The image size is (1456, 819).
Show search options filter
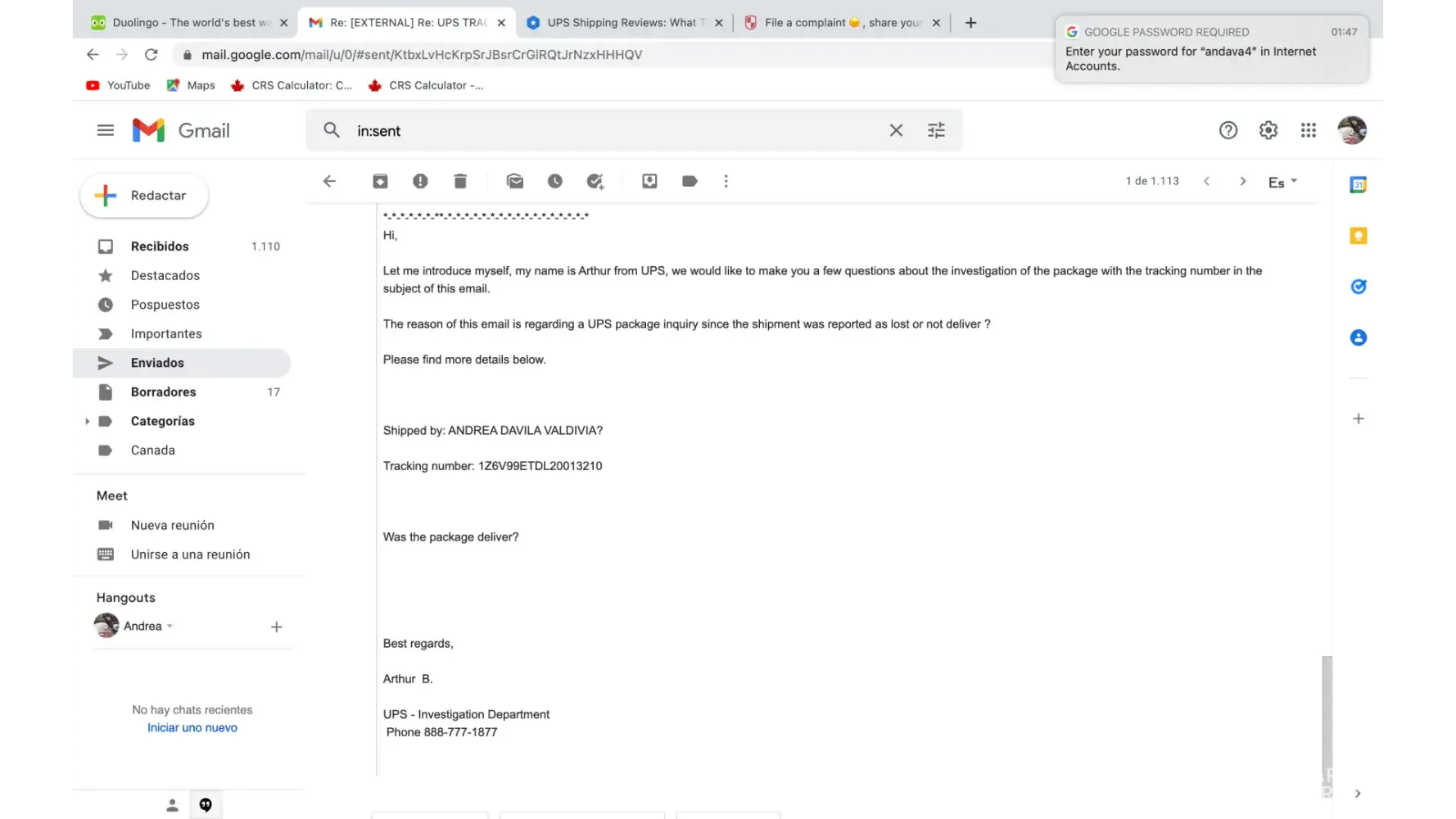[936, 130]
